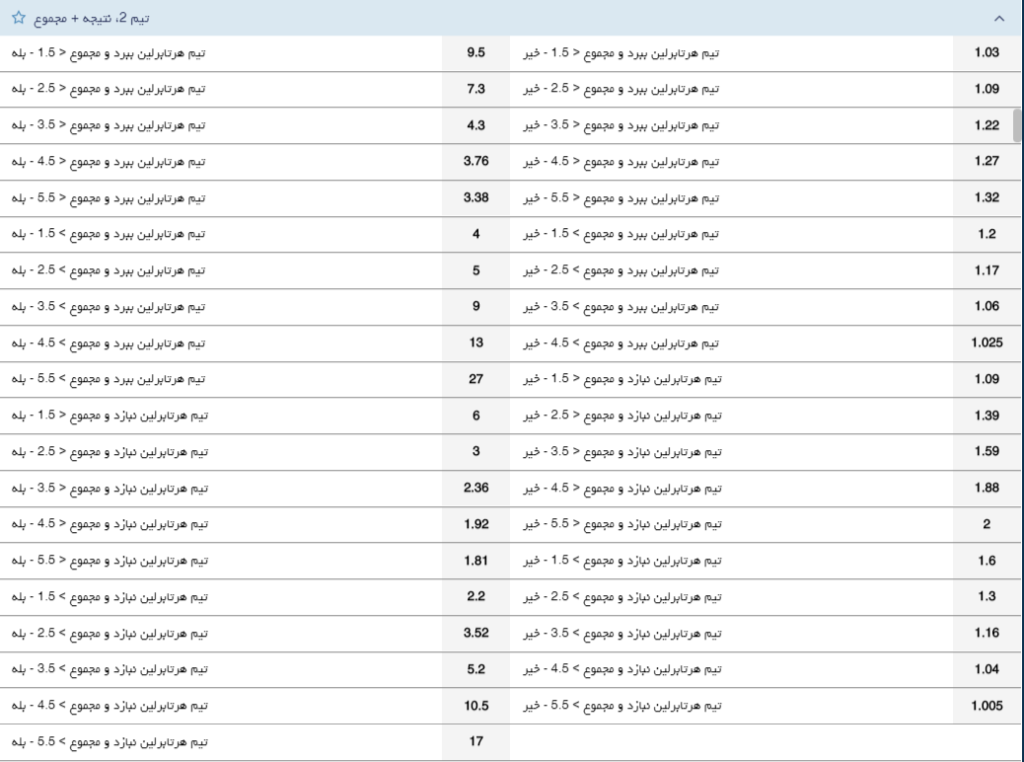The height and width of the screenshot is (762, 1024).
Task: Select the 1.59 odds button
Action: (986, 451)
